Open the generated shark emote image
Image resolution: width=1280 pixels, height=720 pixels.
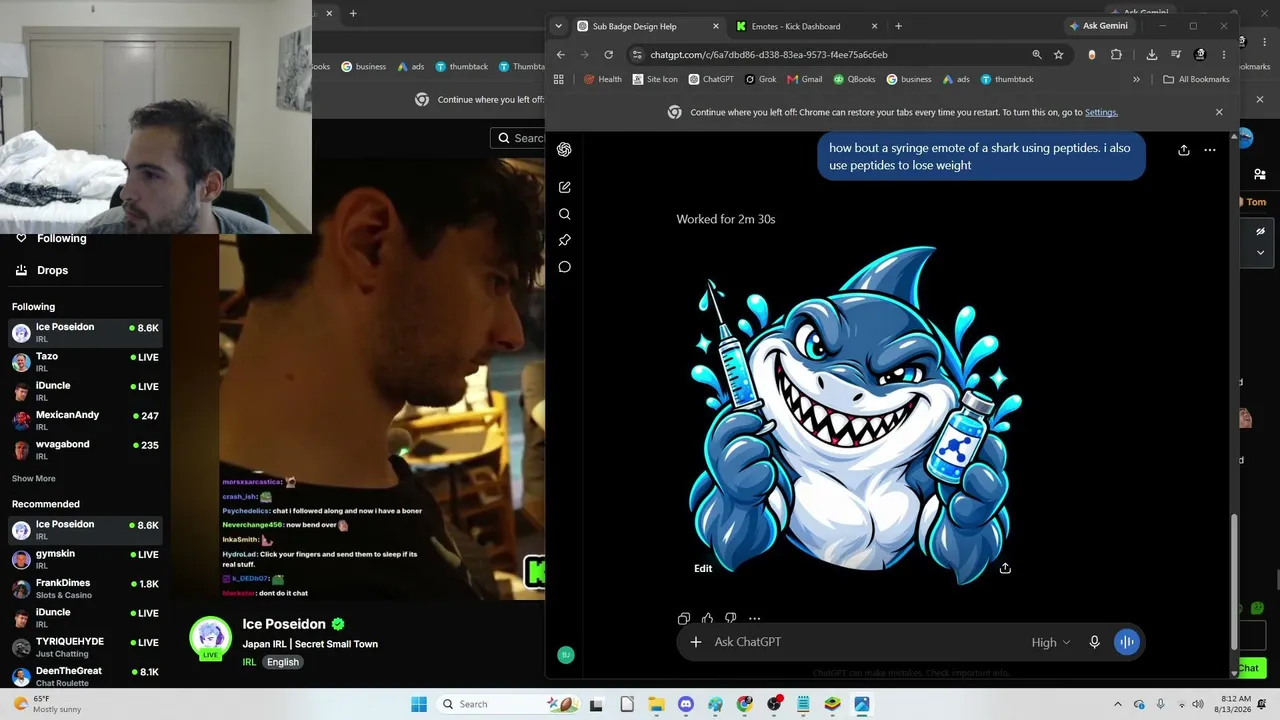point(854,416)
